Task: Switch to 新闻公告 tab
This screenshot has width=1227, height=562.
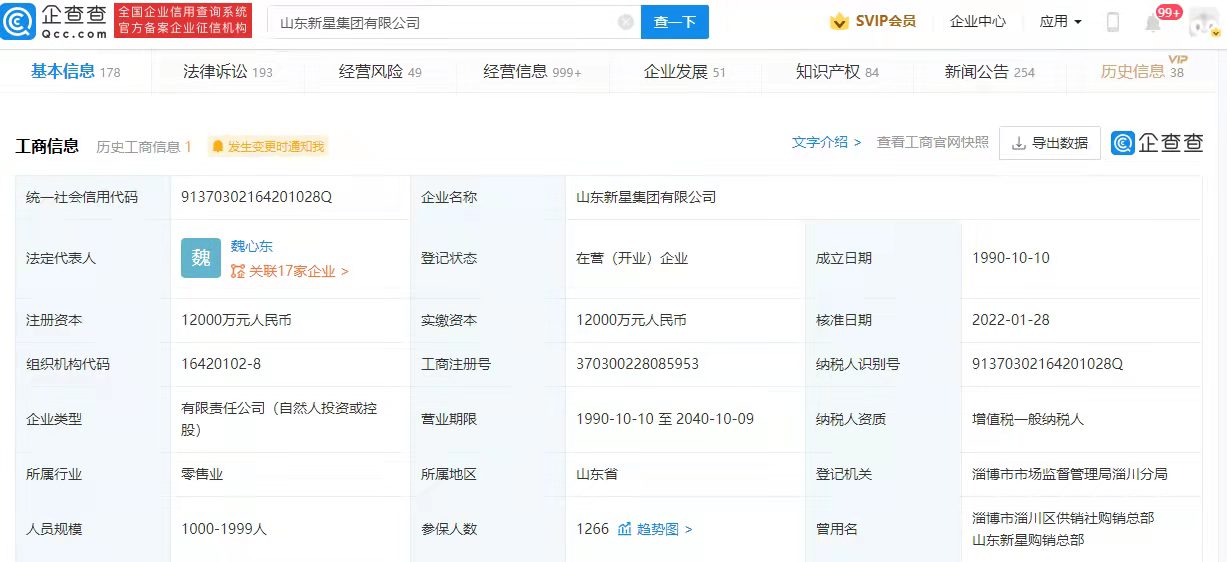Action: [990, 72]
